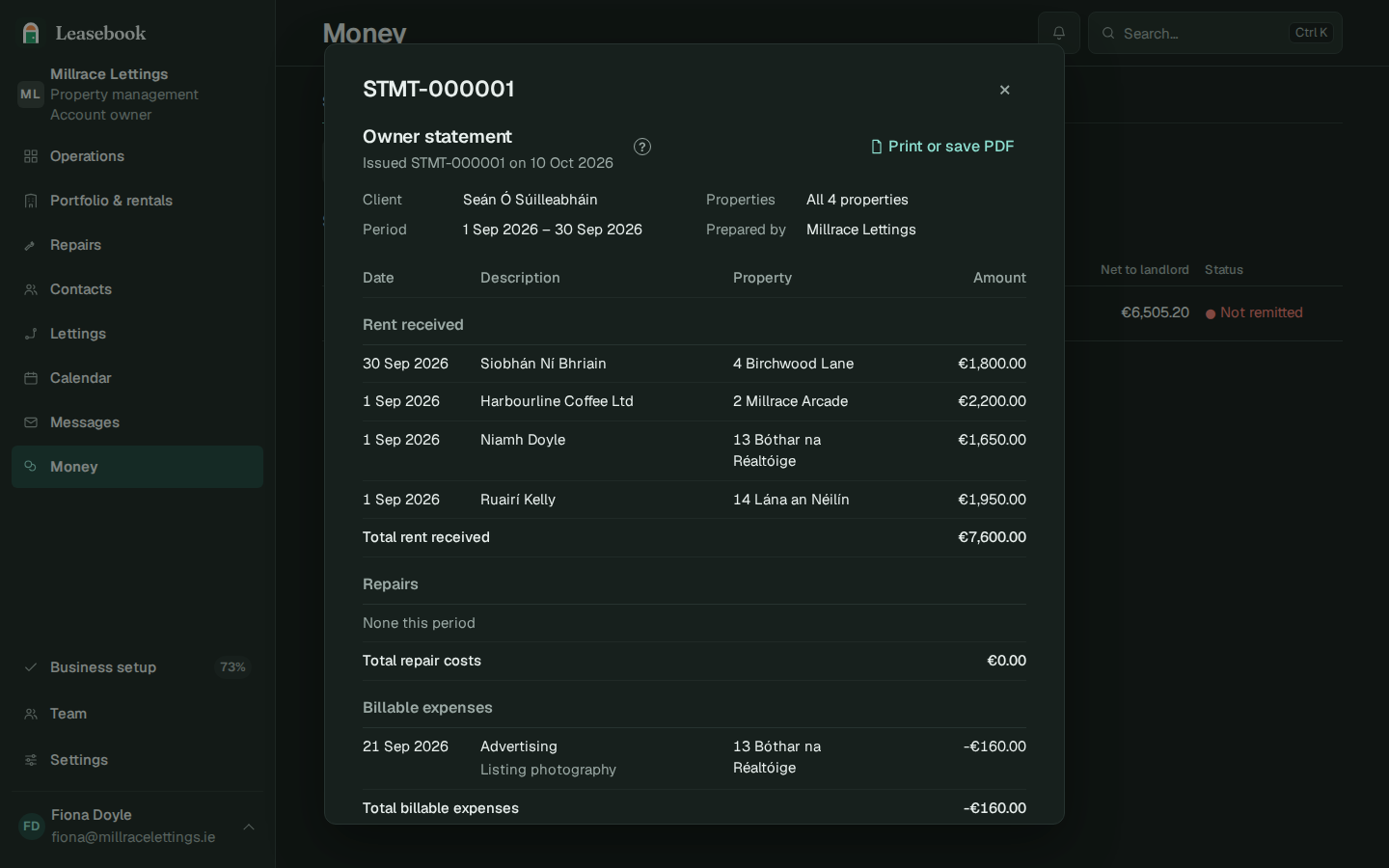Open Business setup progress
The image size is (1389, 868).
pyautogui.click(x=137, y=667)
